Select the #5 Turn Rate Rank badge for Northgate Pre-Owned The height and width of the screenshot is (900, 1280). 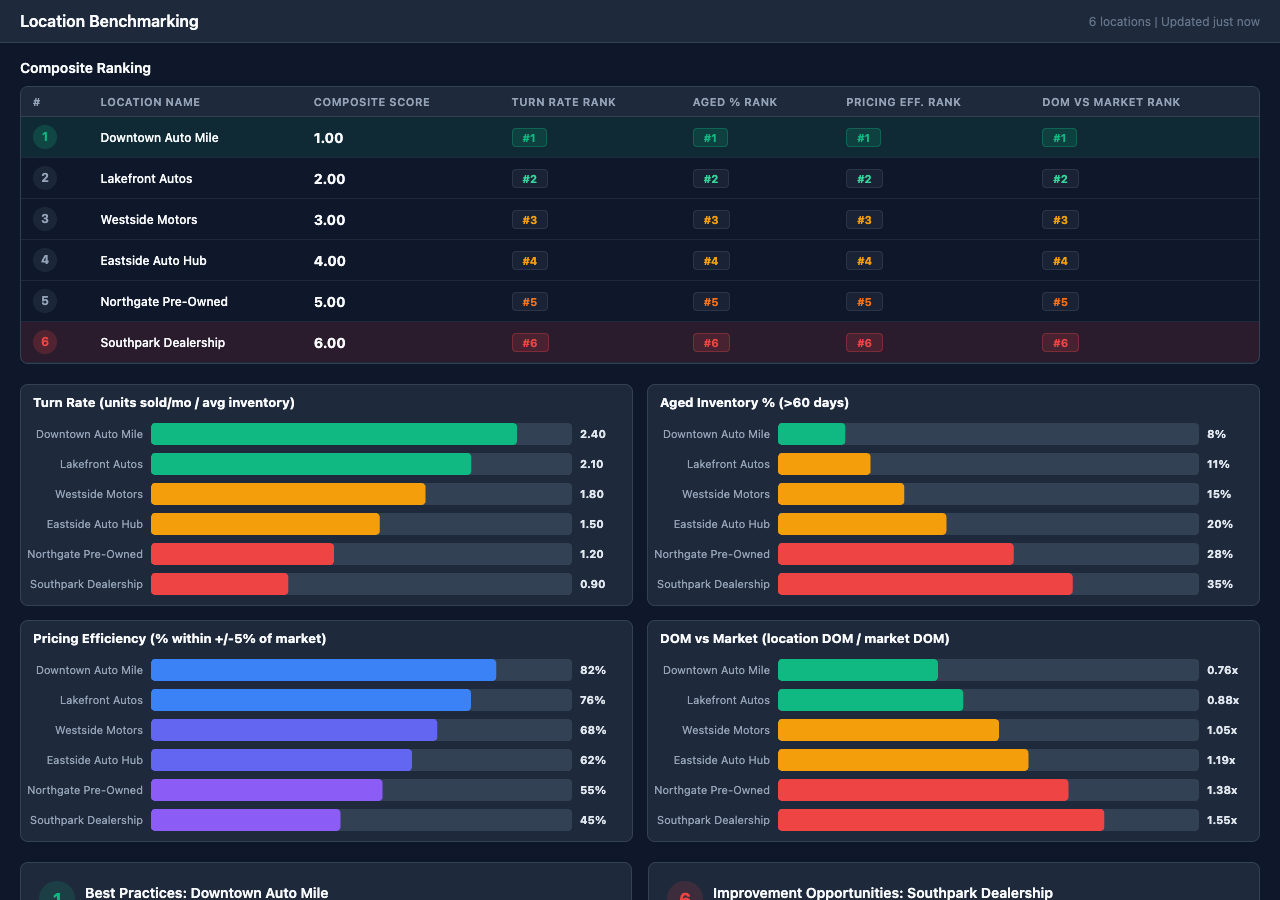[529, 301]
